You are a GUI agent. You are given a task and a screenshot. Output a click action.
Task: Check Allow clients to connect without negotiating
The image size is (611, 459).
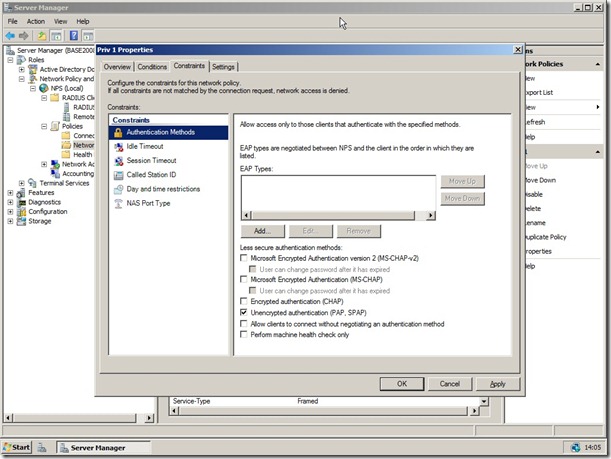(x=244, y=324)
